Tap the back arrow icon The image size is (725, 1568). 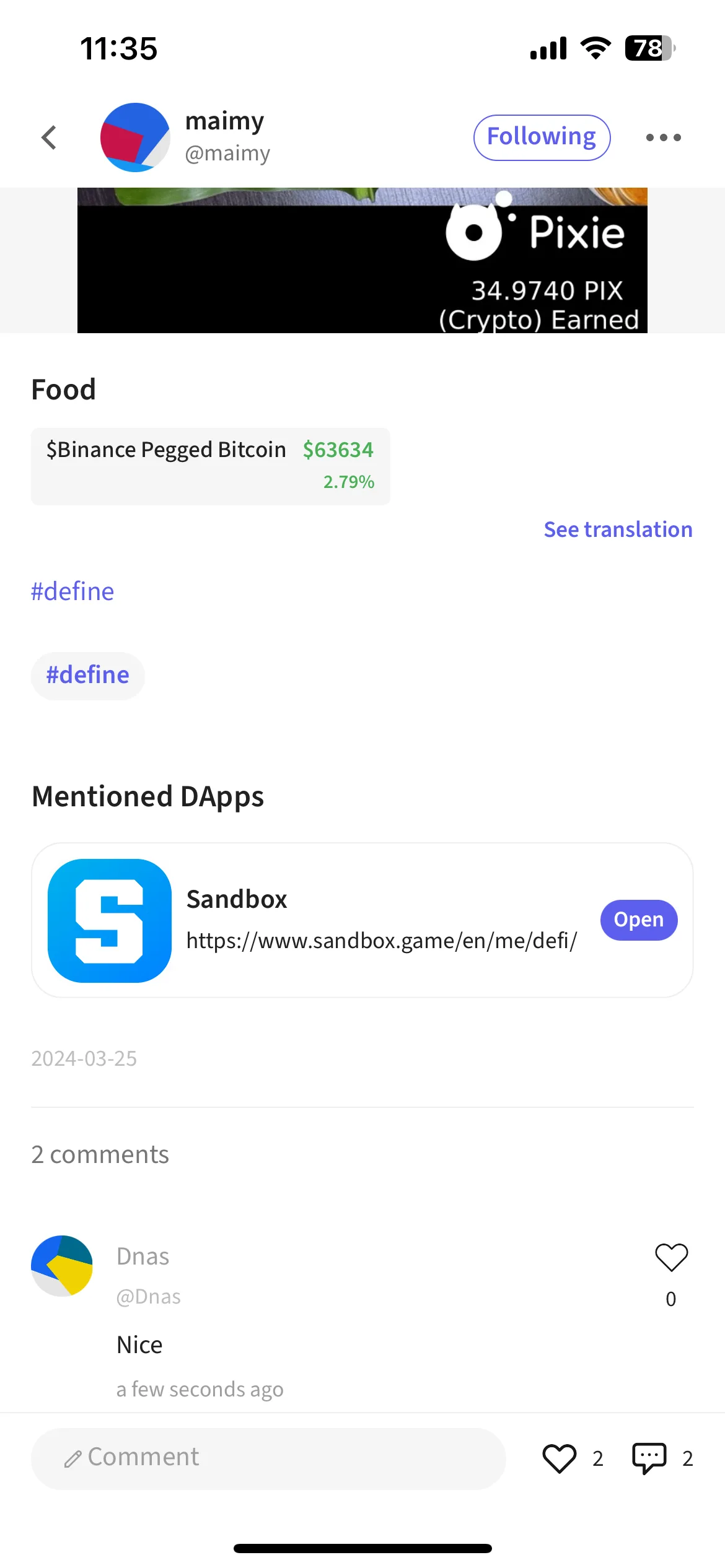[49, 137]
